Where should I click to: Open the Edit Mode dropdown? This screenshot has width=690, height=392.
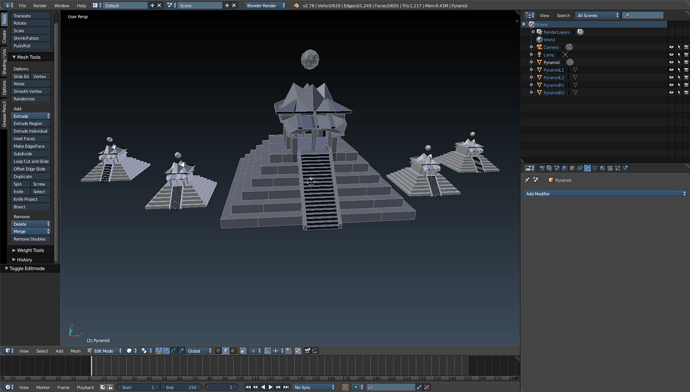pyautogui.click(x=104, y=351)
